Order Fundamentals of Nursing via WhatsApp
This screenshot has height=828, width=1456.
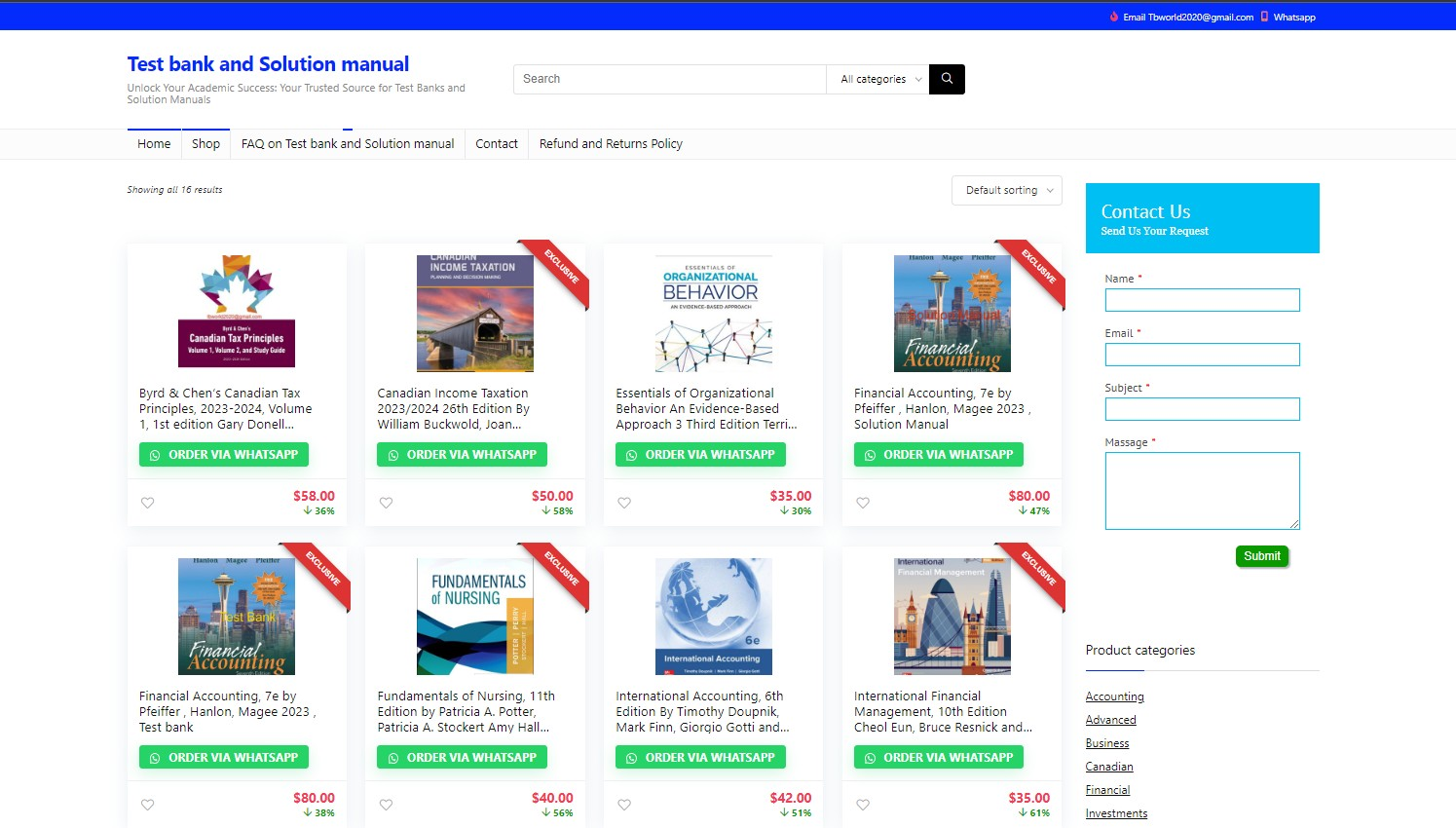(463, 757)
